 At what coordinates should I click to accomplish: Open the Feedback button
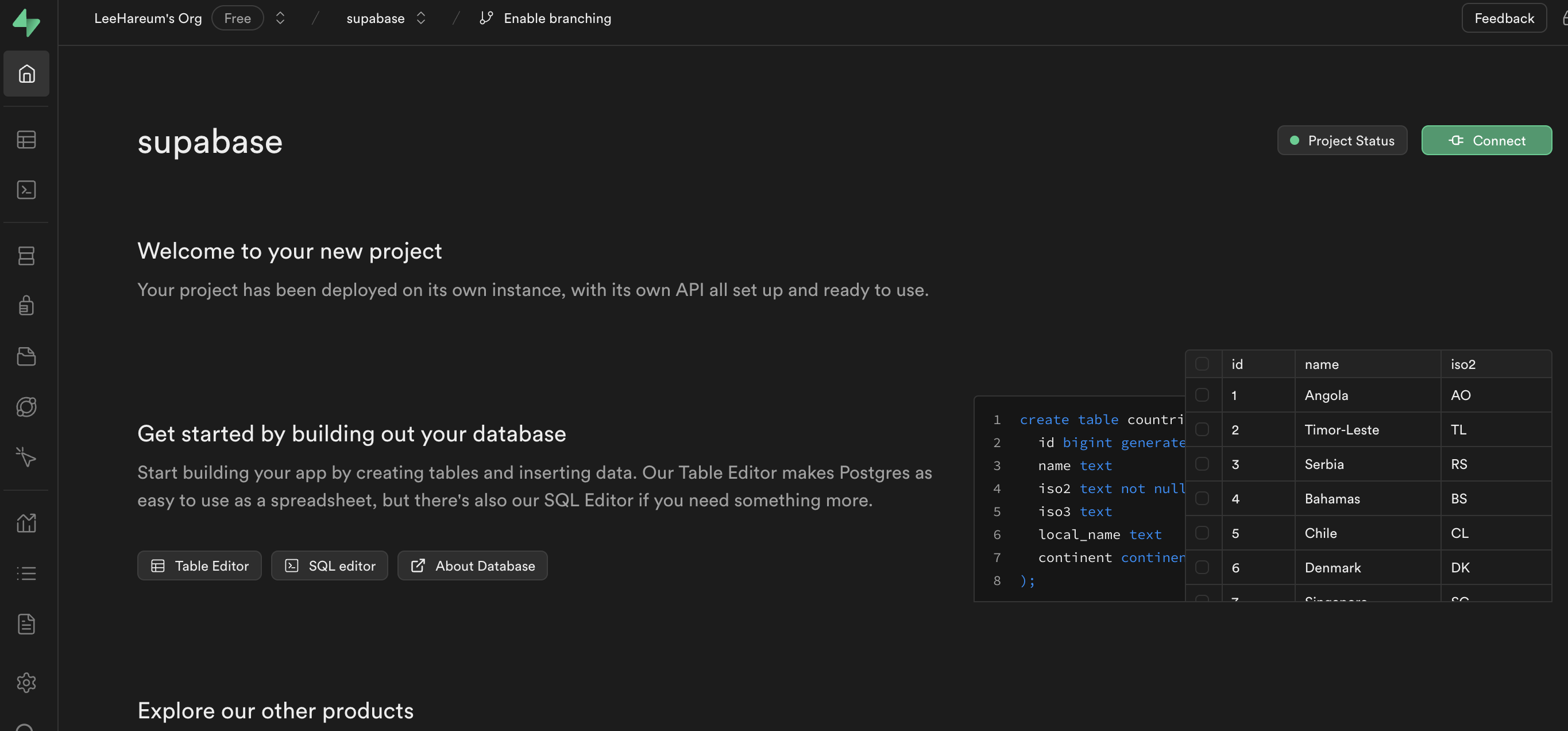(1504, 18)
